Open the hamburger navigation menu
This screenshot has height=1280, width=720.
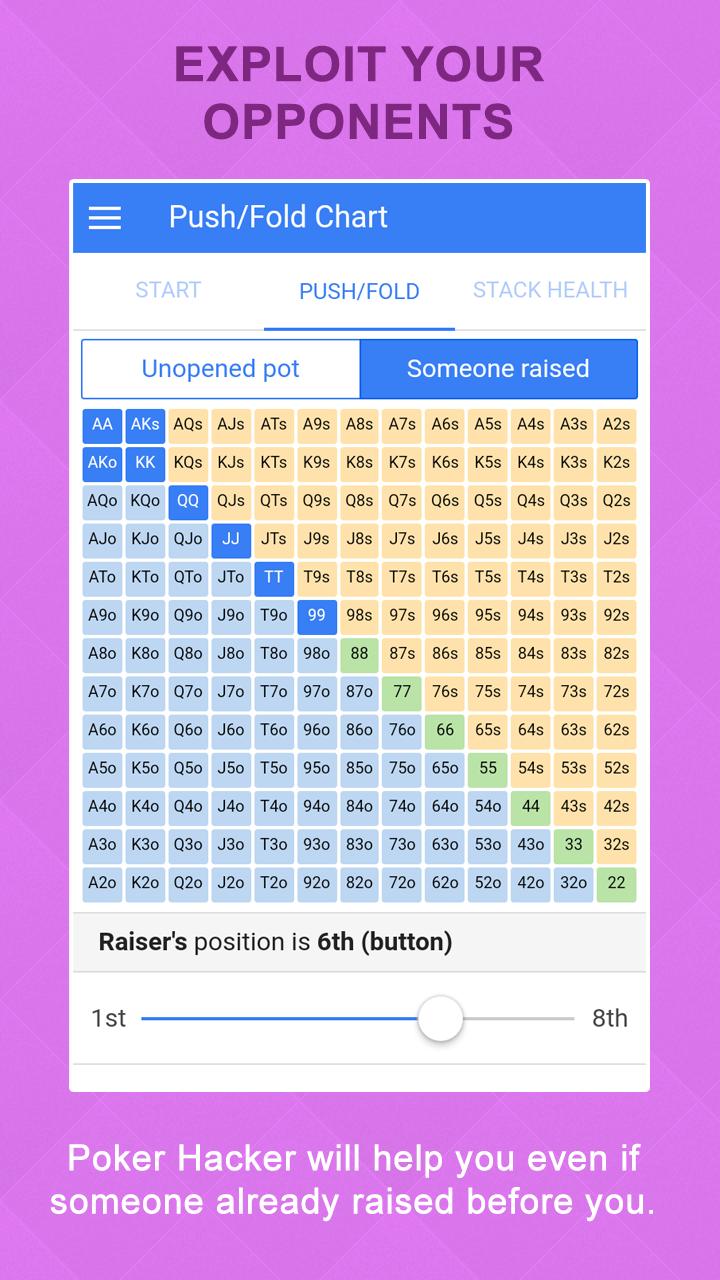click(105, 217)
